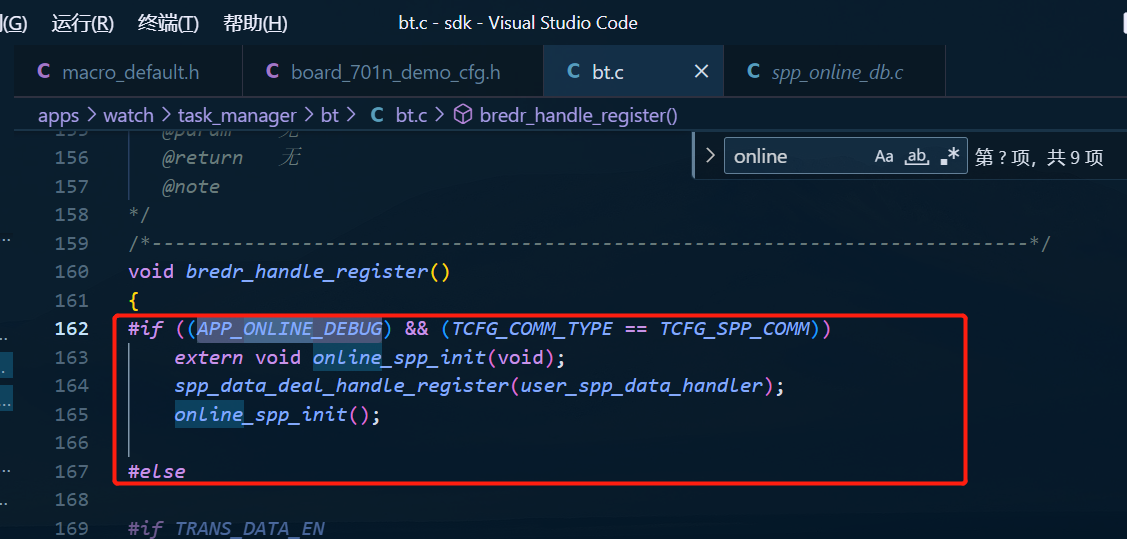
Task: Click line number 167
Action: pyautogui.click(x=72, y=471)
